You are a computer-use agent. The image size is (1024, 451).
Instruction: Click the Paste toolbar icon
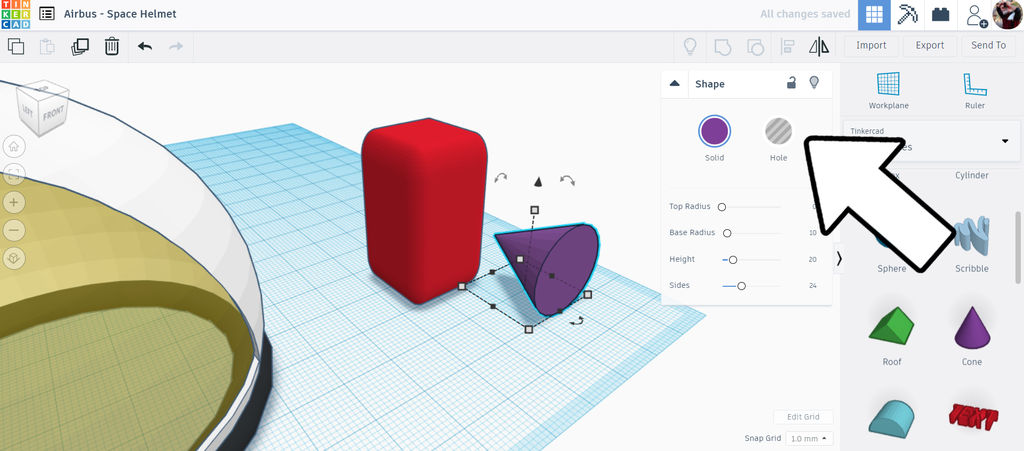pos(47,46)
